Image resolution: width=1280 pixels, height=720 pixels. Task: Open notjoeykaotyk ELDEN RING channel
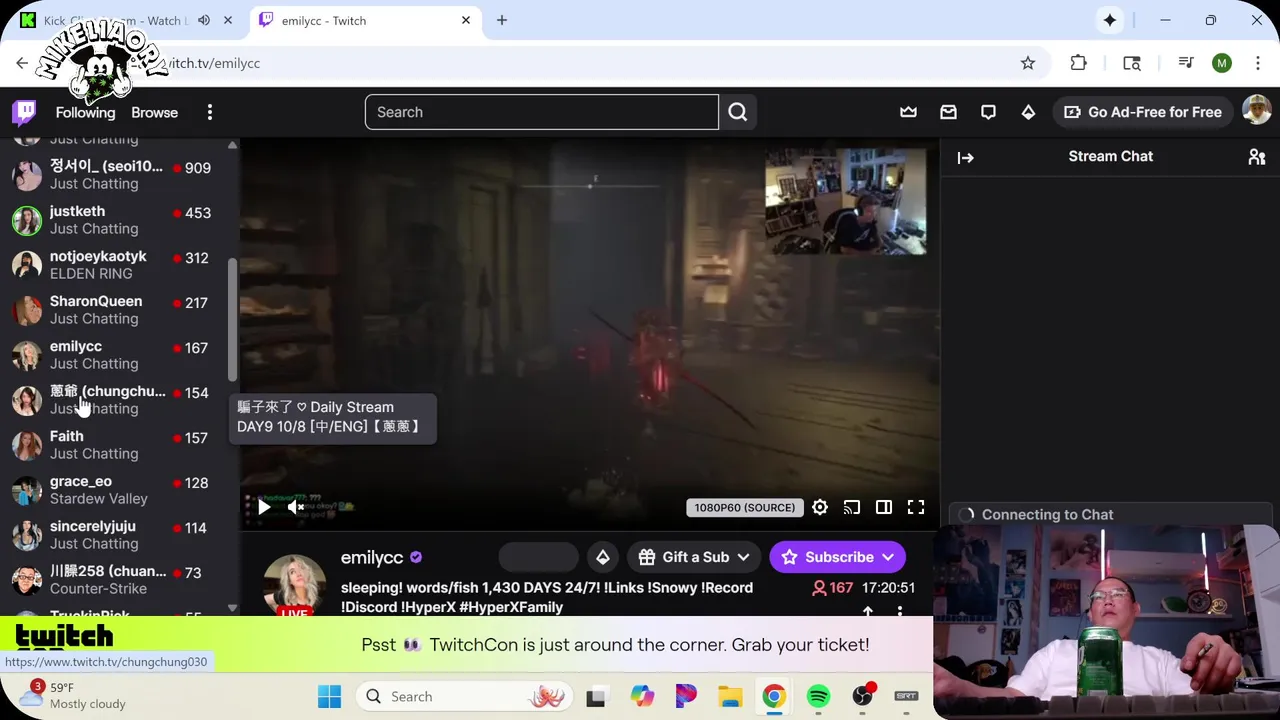click(120, 265)
